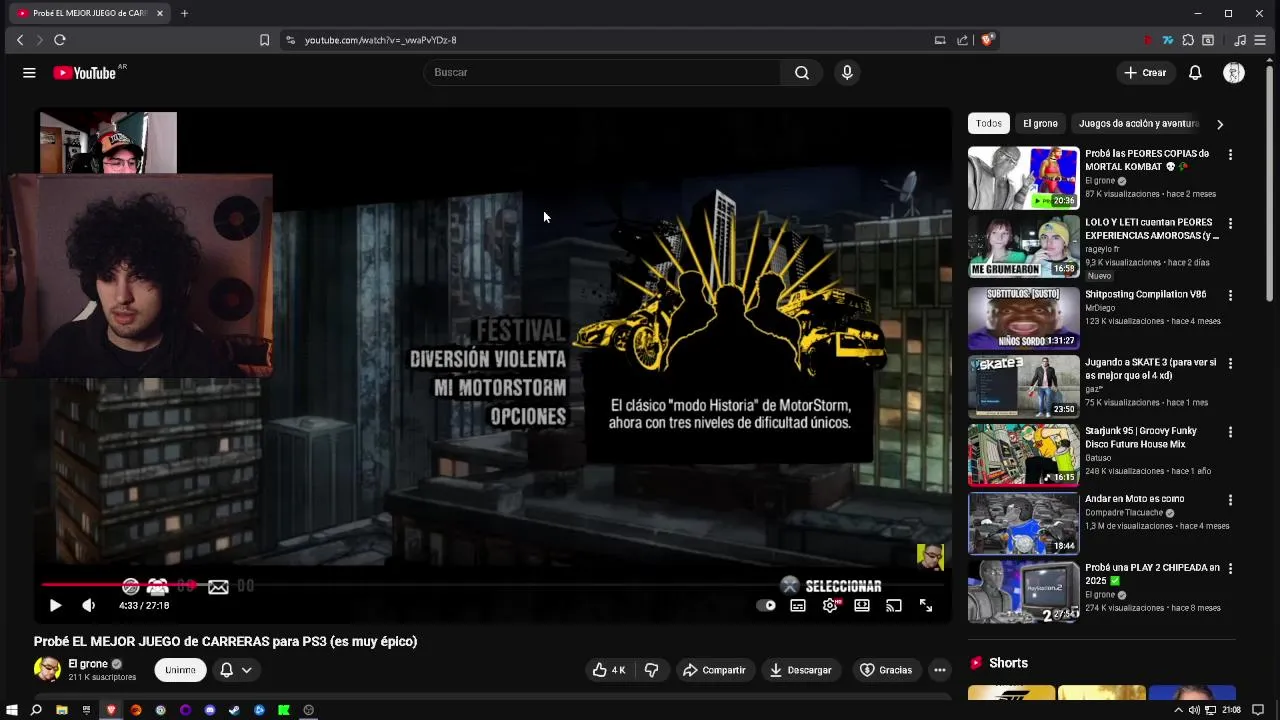Screen dimensions: 1280x720
Task: Open YouTube notifications bell
Action: click(1195, 73)
